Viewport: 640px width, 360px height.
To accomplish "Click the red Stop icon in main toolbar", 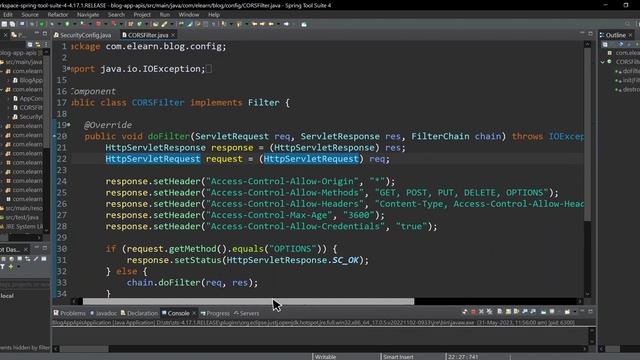I will 98,24.
